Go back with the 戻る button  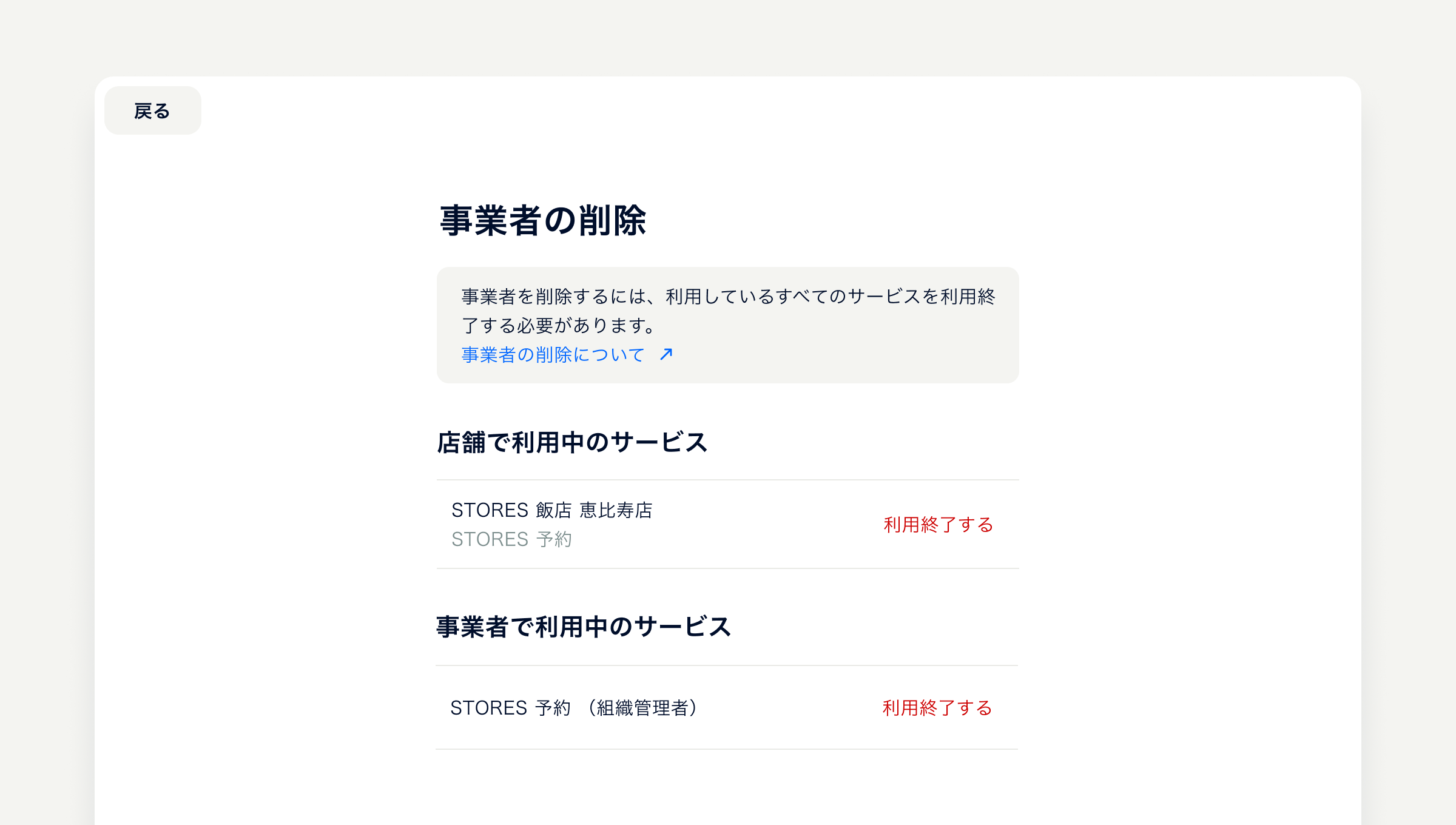[153, 110]
